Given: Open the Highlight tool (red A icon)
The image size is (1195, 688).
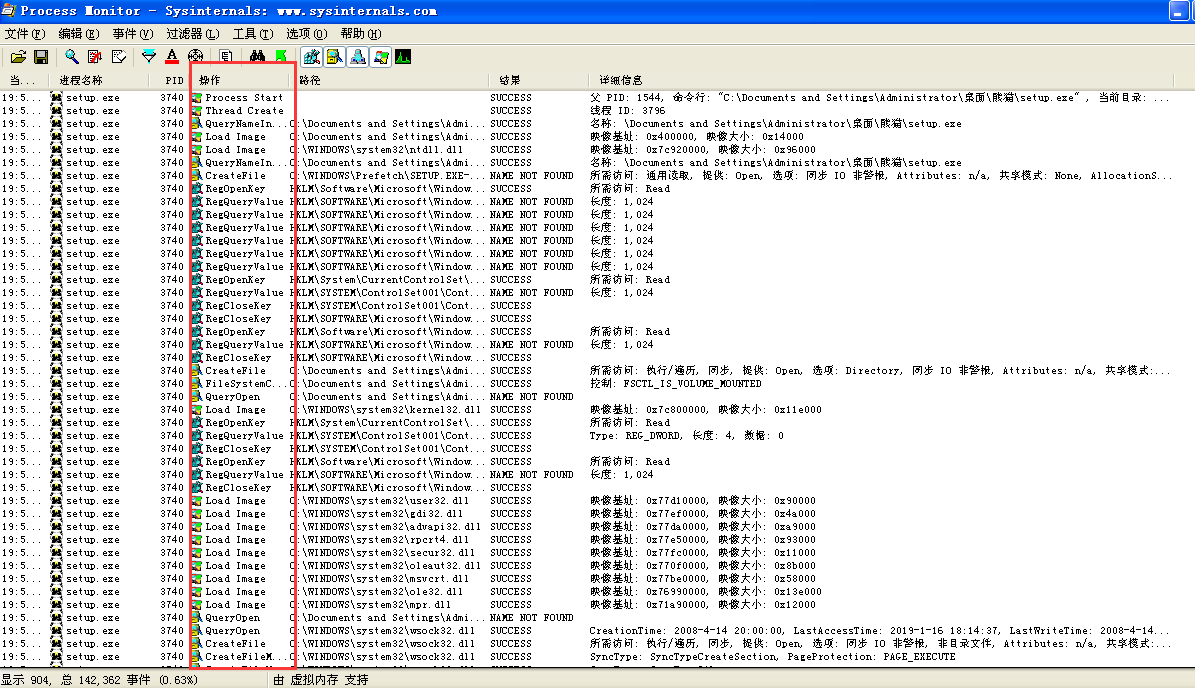Looking at the screenshot, I should tap(172, 57).
